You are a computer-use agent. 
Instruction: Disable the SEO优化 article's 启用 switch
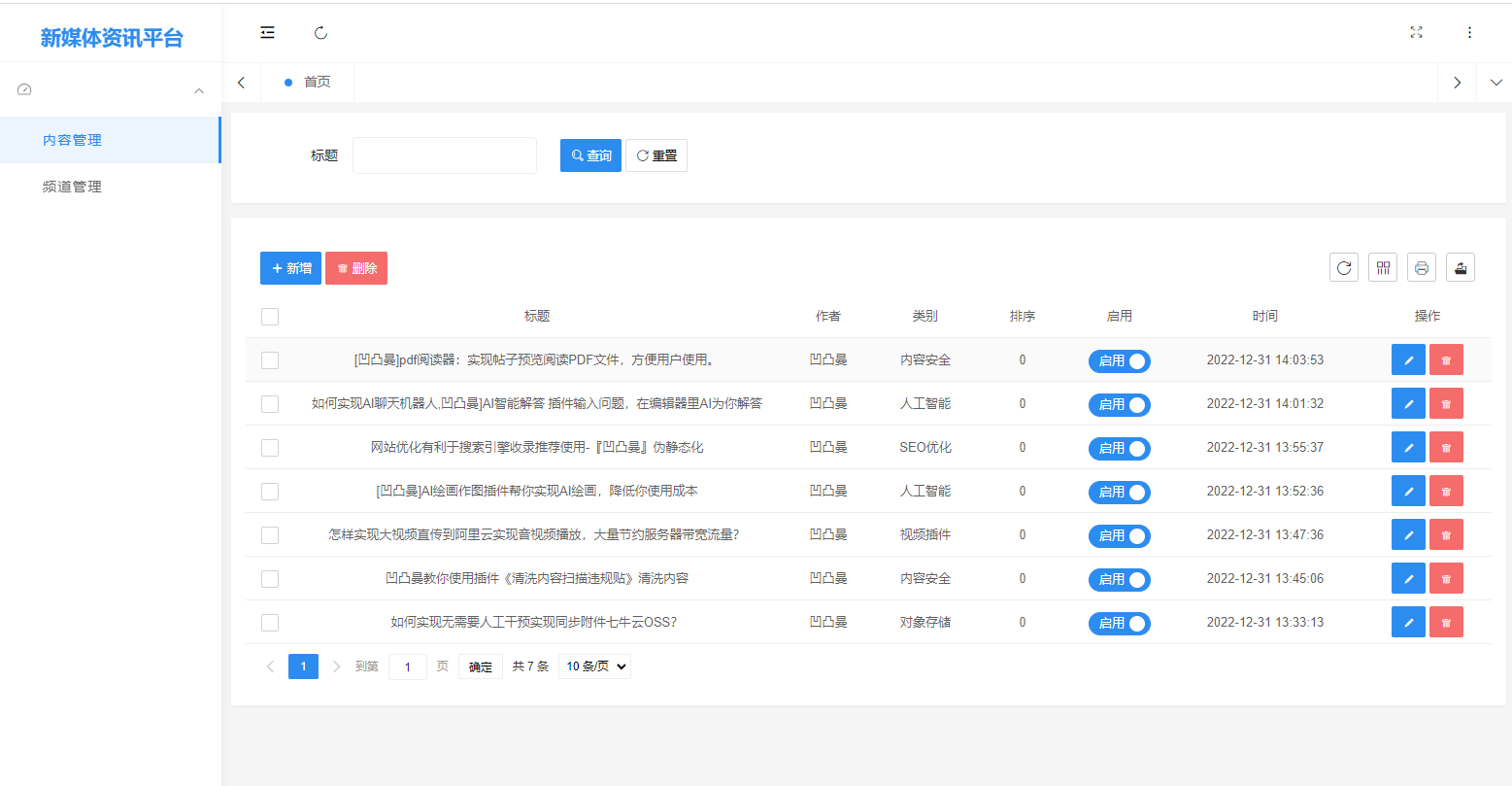point(1119,448)
